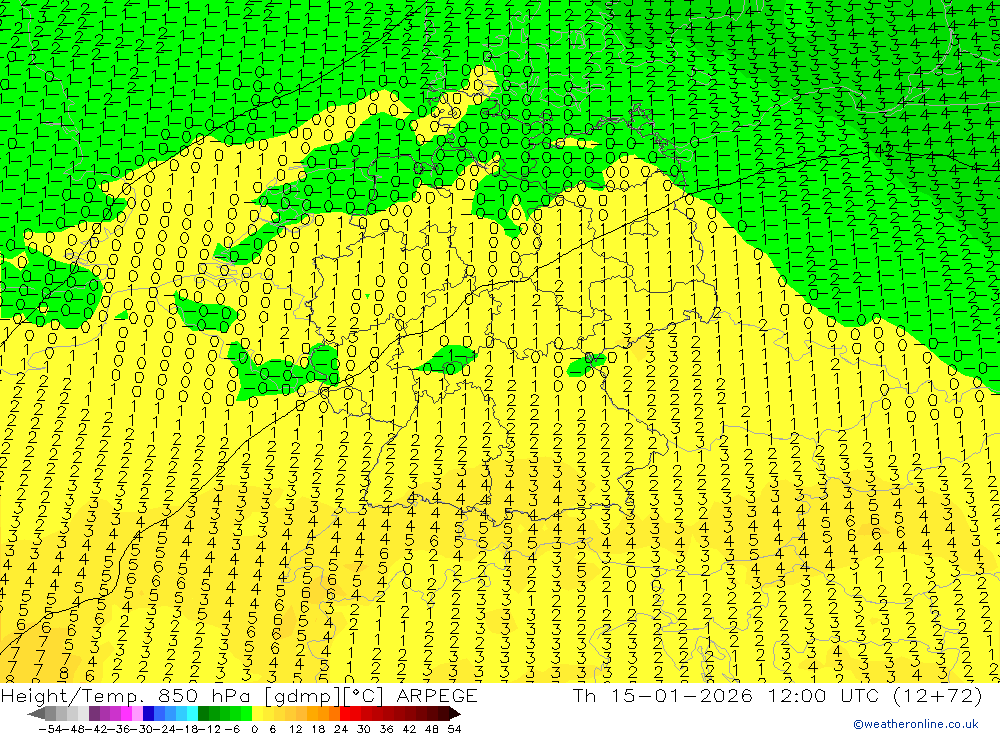Click the dark blue swatch near -30 label
Image resolution: width=1000 pixels, height=733 pixels.
pos(148,714)
